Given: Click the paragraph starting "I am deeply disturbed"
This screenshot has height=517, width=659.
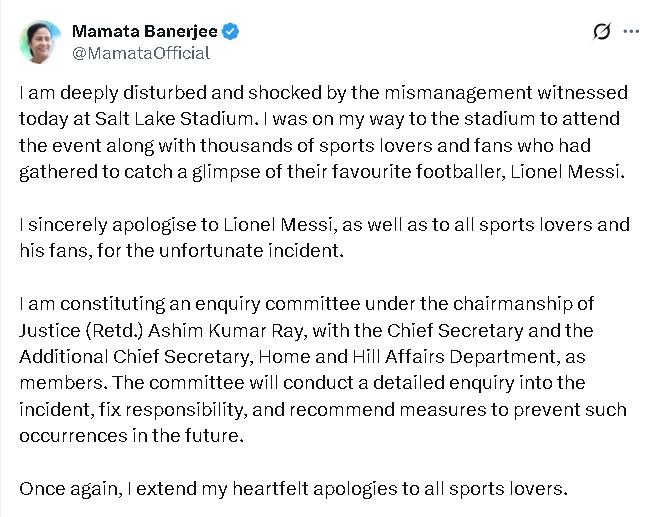Looking at the screenshot, I should coord(323,131).
